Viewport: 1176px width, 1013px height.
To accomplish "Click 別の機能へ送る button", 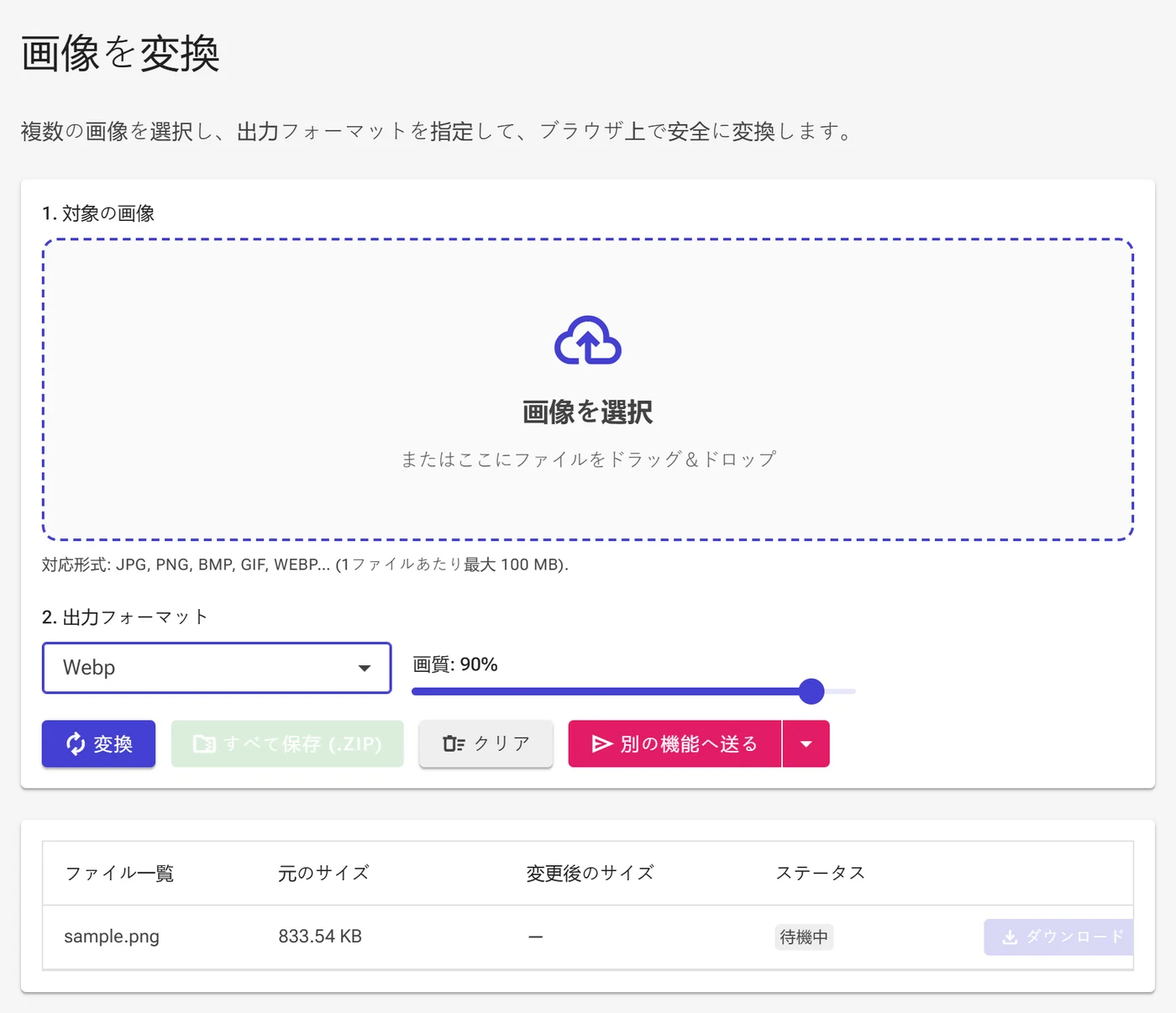I will [x=675, y=743].
